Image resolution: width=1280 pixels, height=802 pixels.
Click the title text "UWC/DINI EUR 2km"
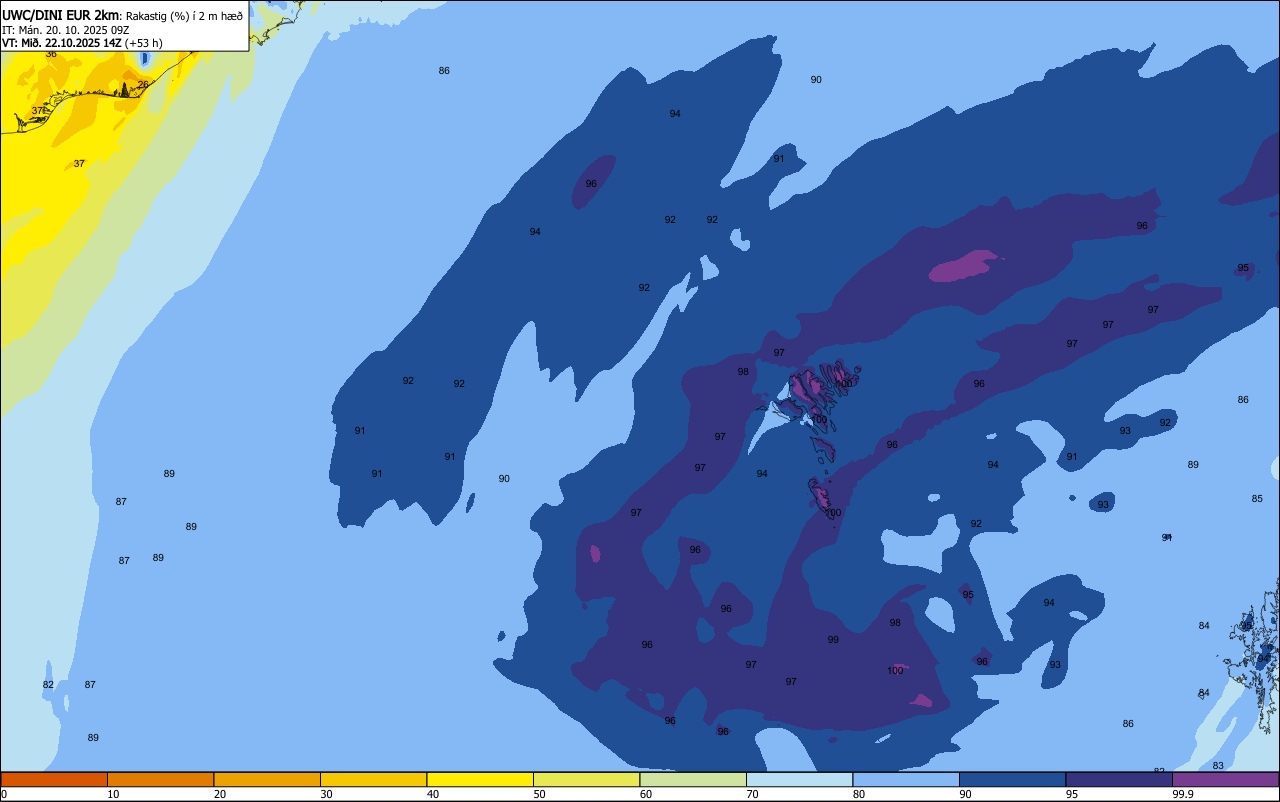click(x=61, y=15)
